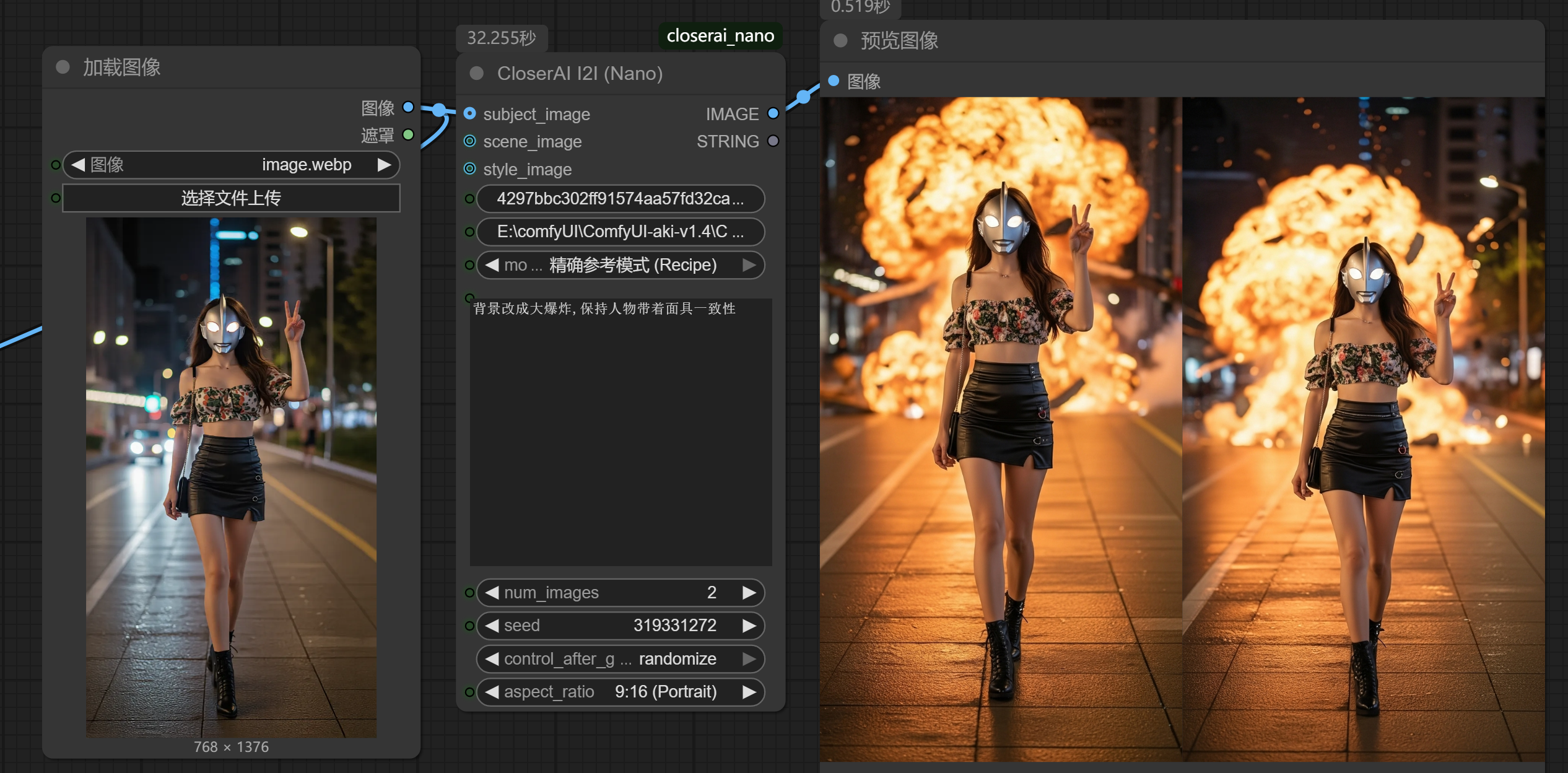Viewport: 1568px width, 773px height.
Task: Open the second explosion preview image
Action: point(1364,429)
